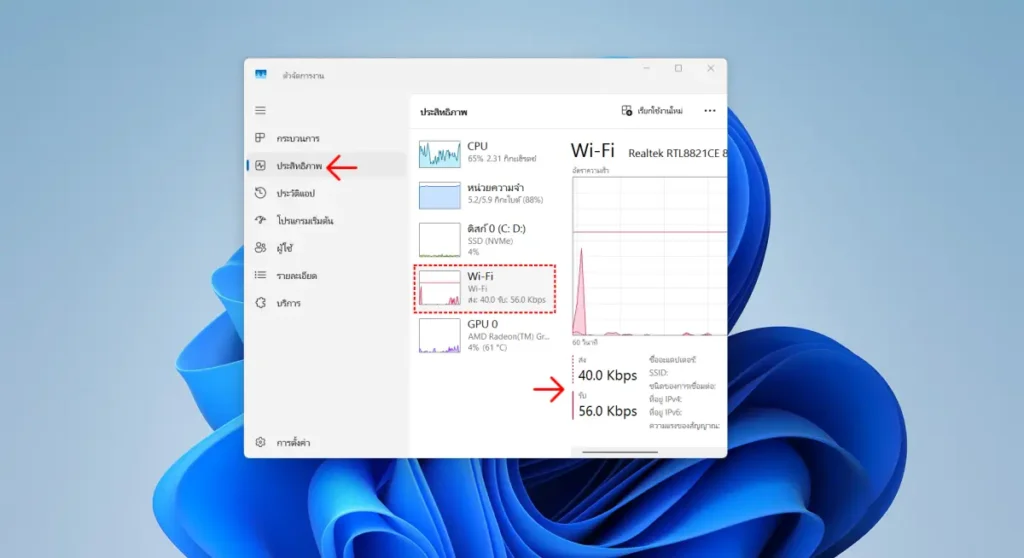
Task: Go to กระบวนการ tab label
Action: [x=298, y=139]
